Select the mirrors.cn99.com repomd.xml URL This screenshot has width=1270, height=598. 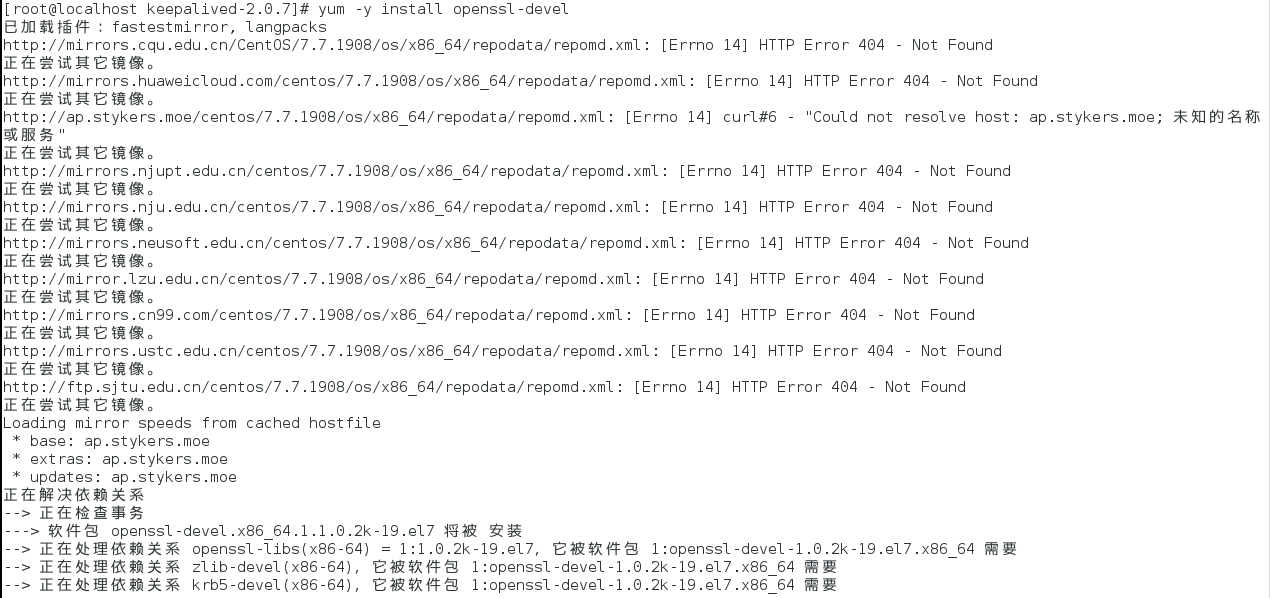pos(316,315)
